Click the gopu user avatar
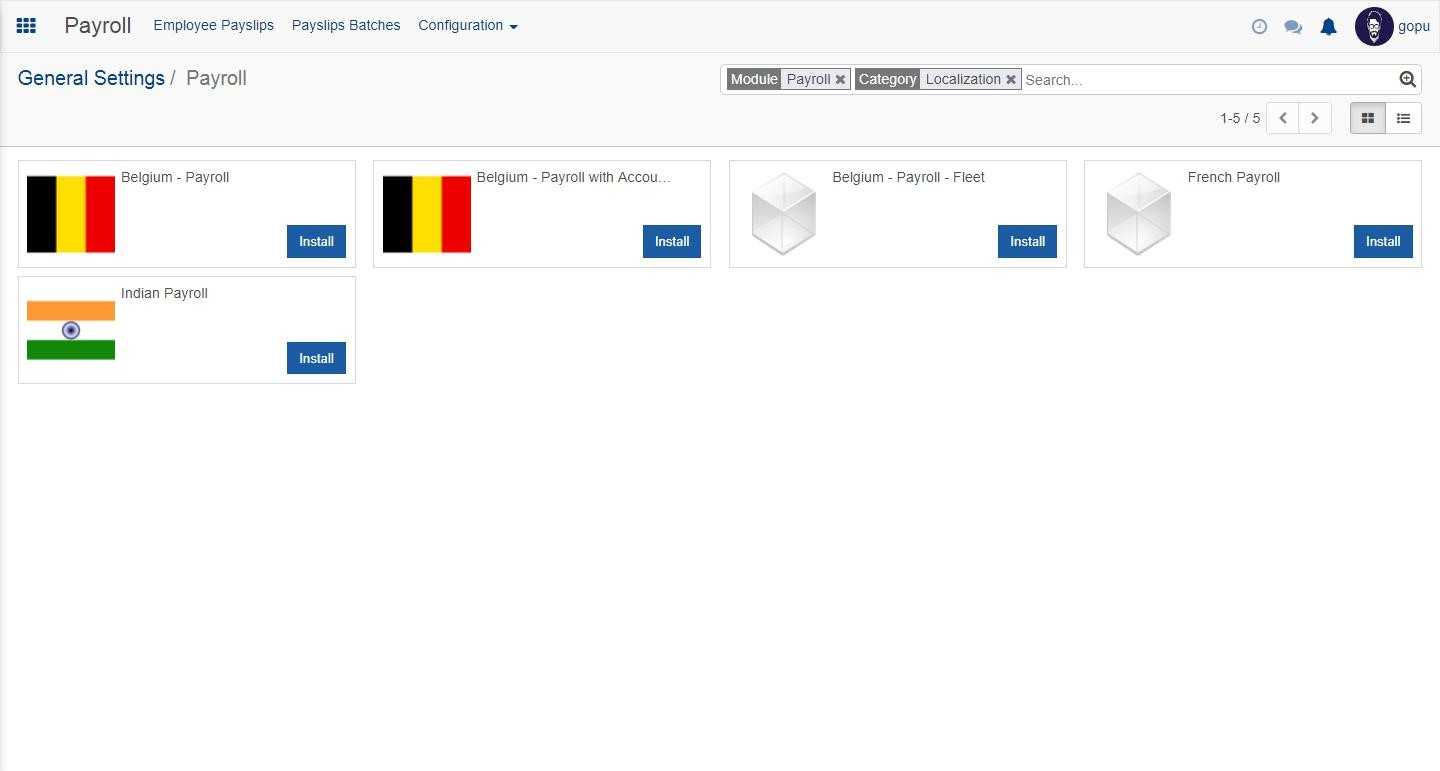Screen dimensions: 1440x771 tap(1373, 27)
